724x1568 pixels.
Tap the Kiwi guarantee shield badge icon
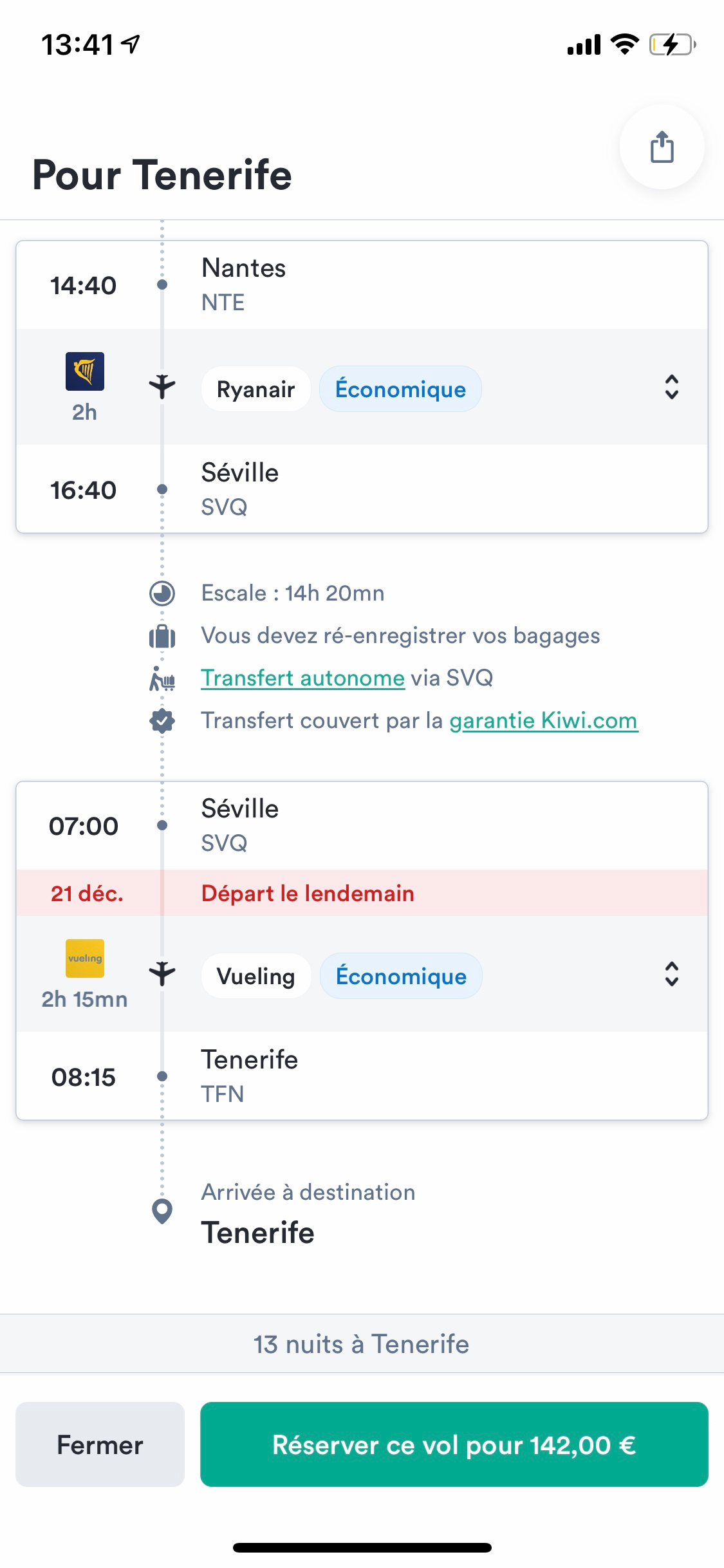(x=162, y=721)
